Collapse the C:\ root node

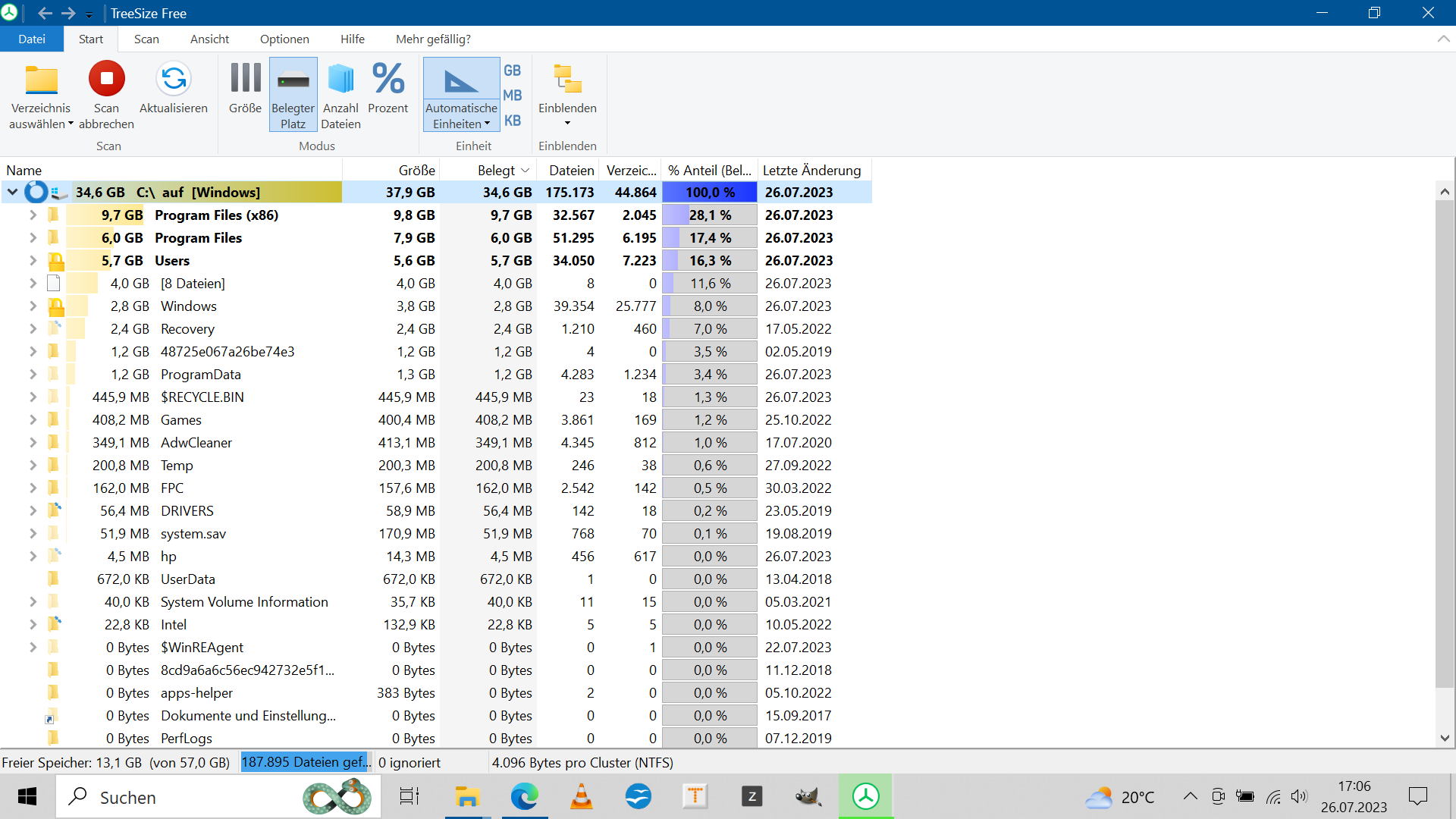(11, 192)
